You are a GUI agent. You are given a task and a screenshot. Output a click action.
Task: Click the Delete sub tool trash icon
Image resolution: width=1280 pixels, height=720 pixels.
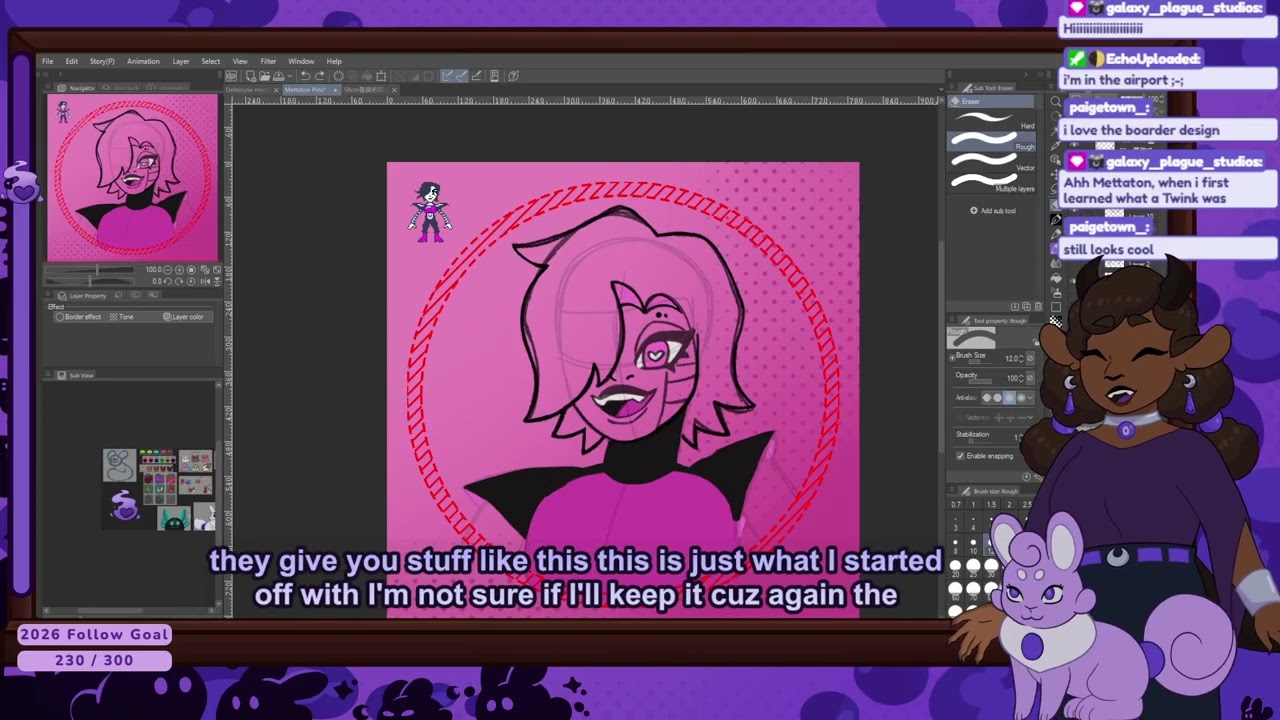[x=1038, y=307]
